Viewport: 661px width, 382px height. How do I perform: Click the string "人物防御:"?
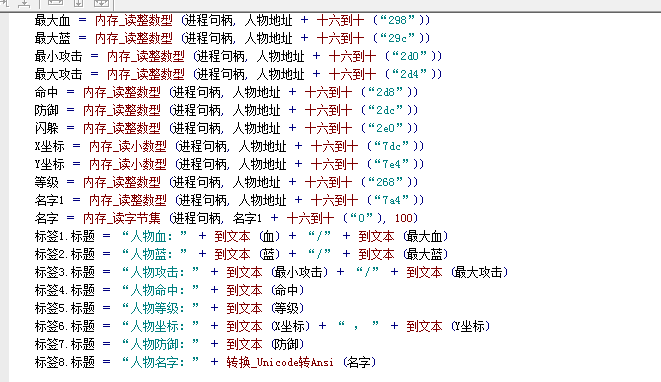click(160, 344)
